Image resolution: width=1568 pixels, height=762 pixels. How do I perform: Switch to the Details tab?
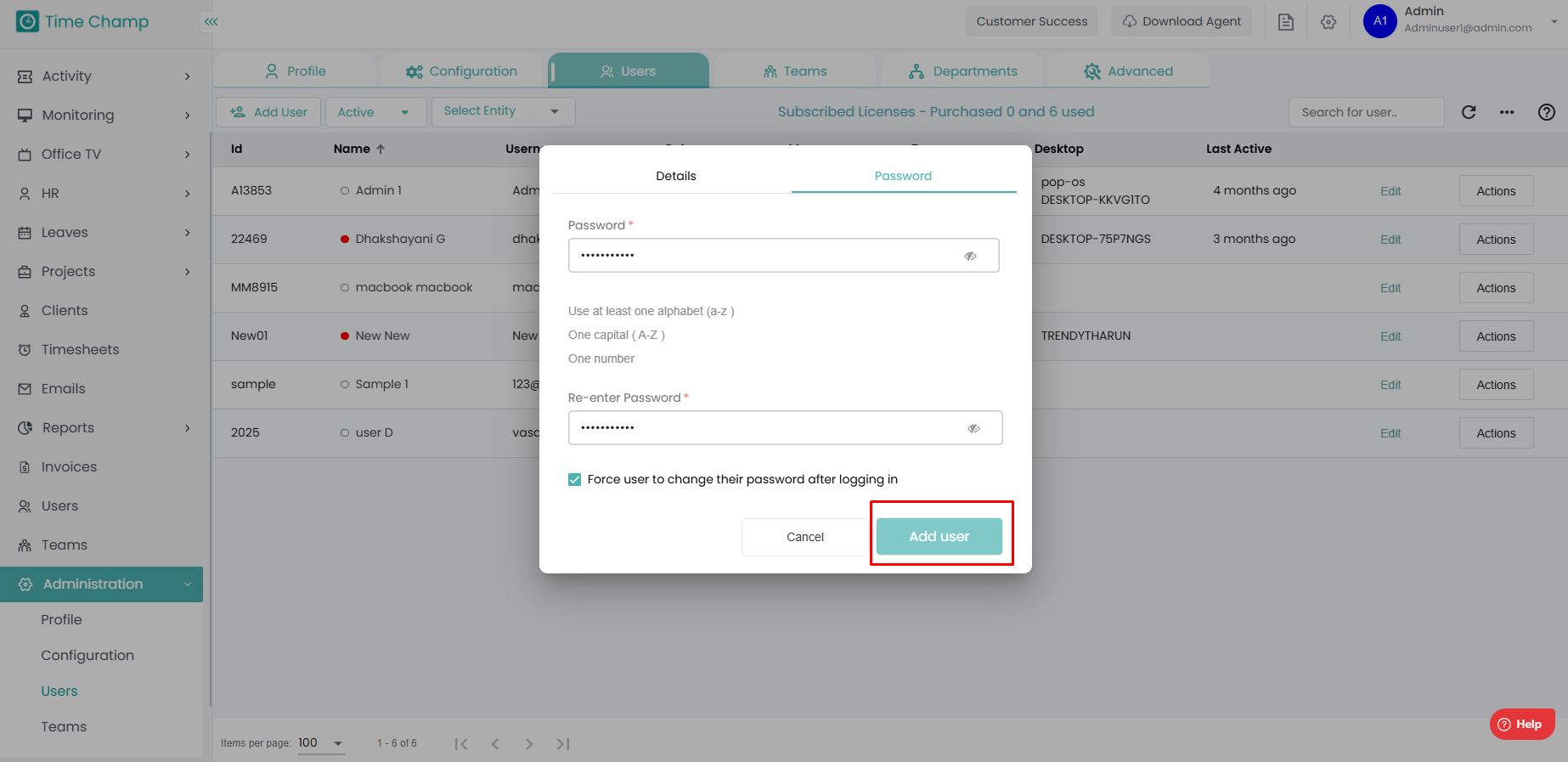(676, 176)
